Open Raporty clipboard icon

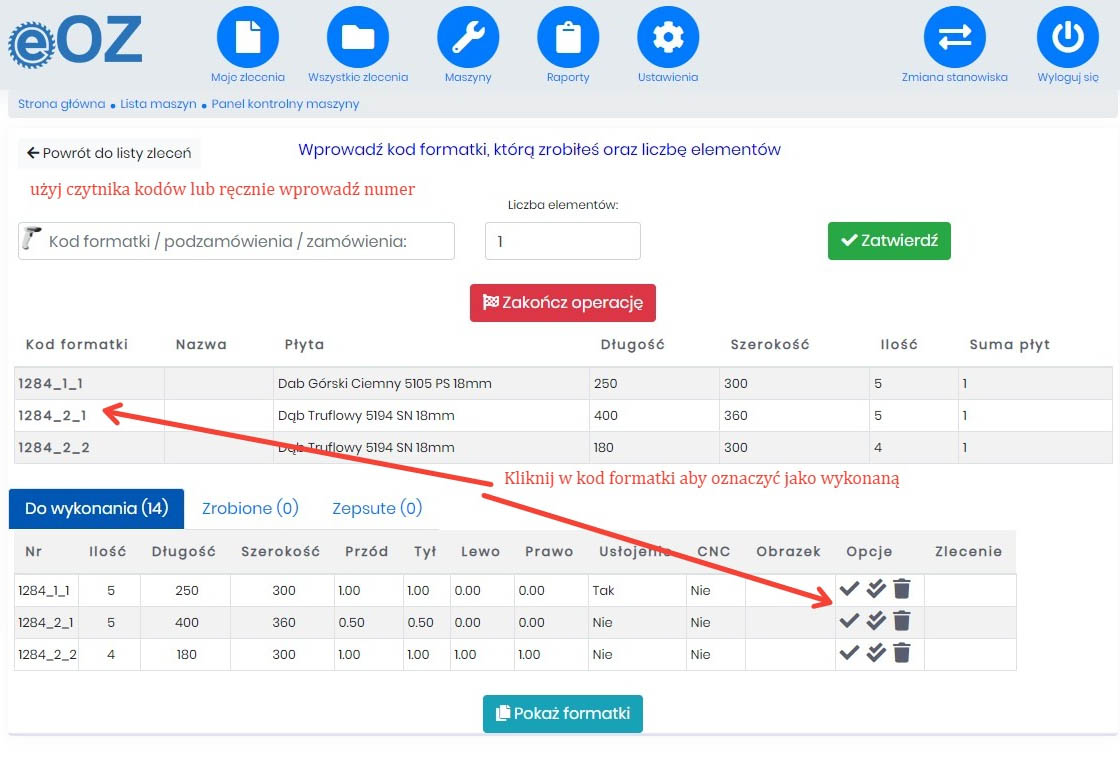point(567,38)
